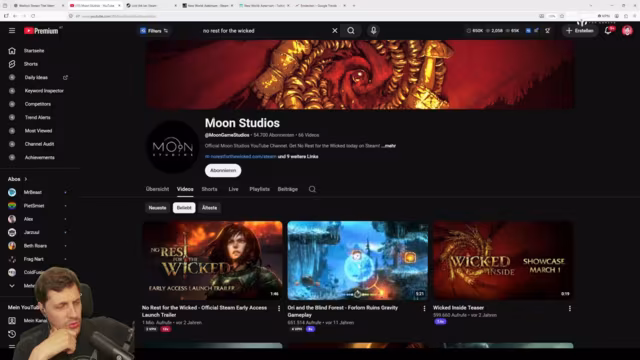
Task: Switch to the channel Shorts tab
Action: [209, 189]
